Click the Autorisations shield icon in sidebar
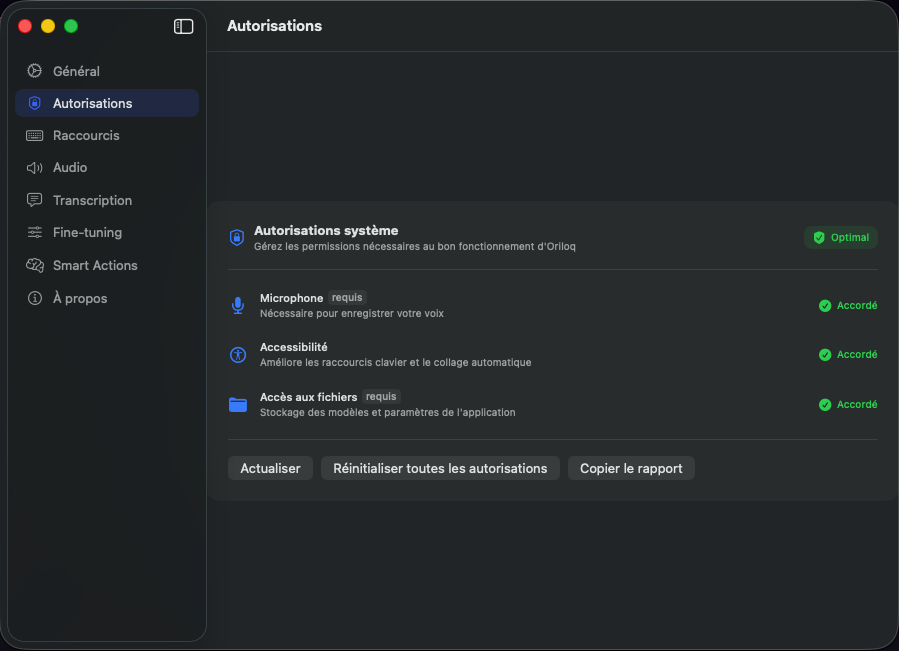The width and height of the screenshot is (899, 651). tap(34, 103)
